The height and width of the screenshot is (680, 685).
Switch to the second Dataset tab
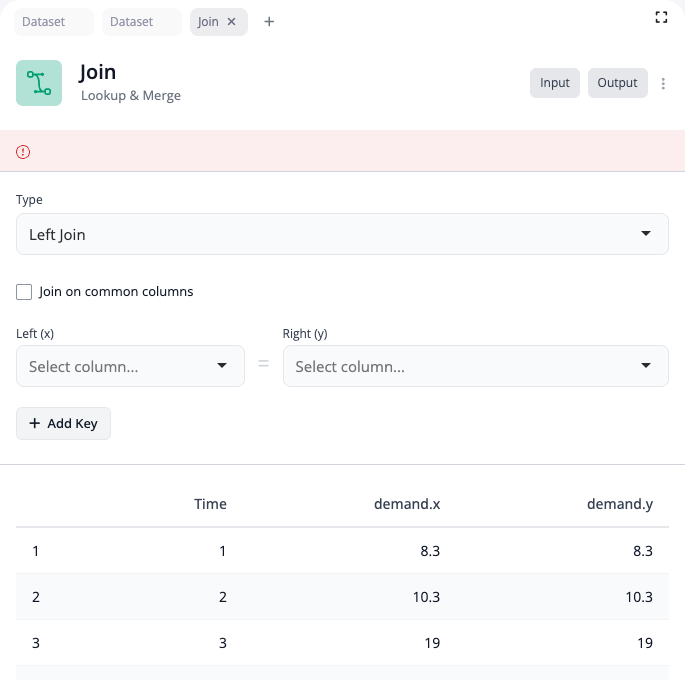click(x=139, y=22)
